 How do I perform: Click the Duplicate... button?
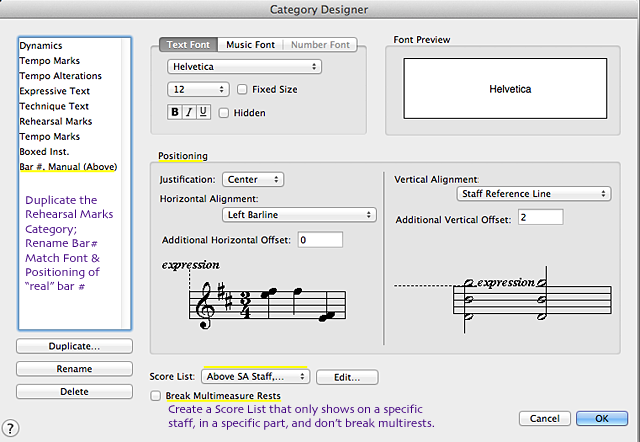[74, 346]
